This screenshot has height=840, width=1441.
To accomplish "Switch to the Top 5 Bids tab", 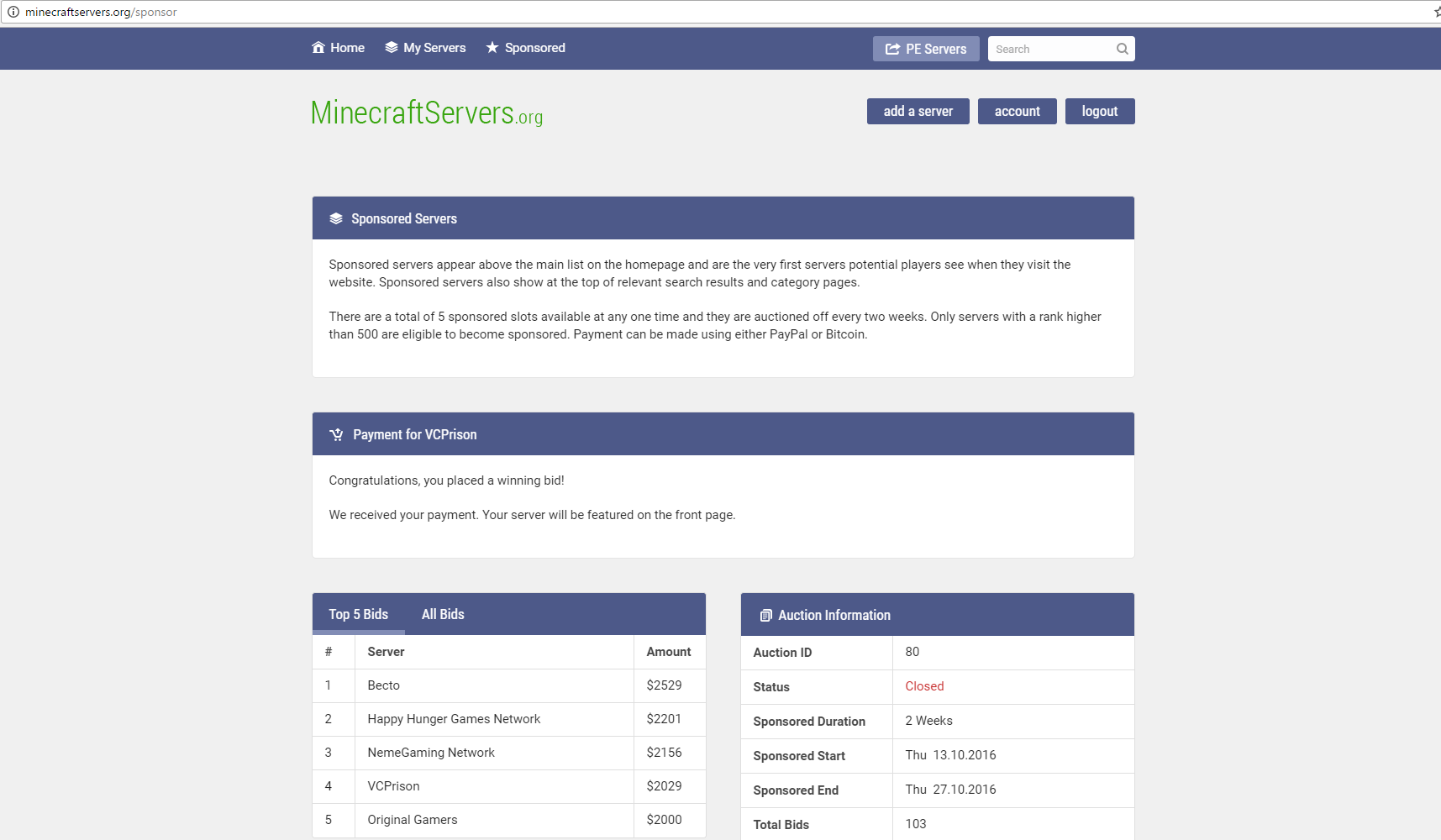I will click(359, 614).
